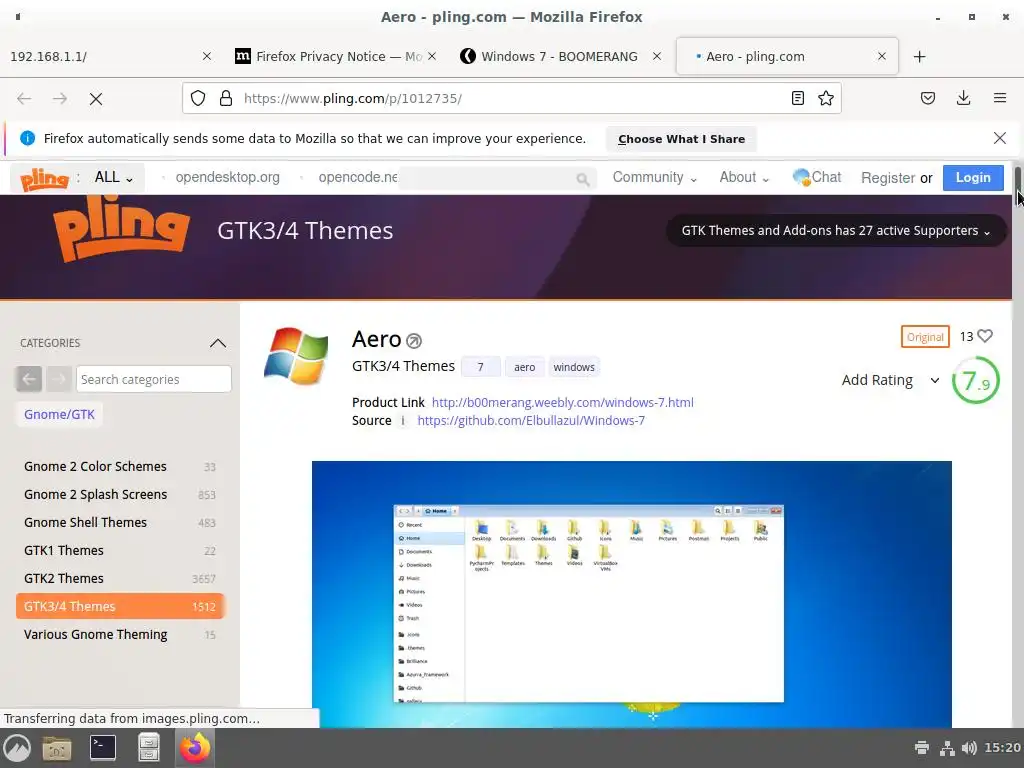
Task: Open the b00merang.weebly.com product link
Action: 562,402
